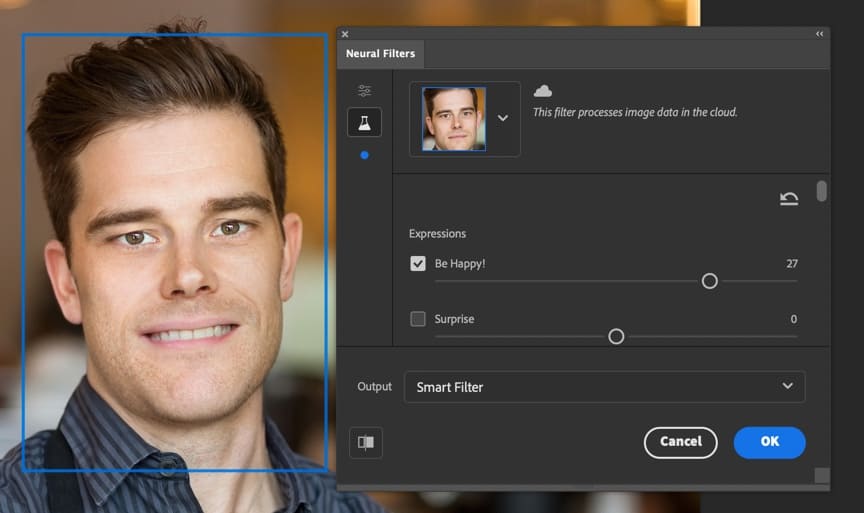Switch to the Neural Filters tab

click(380, 54)
